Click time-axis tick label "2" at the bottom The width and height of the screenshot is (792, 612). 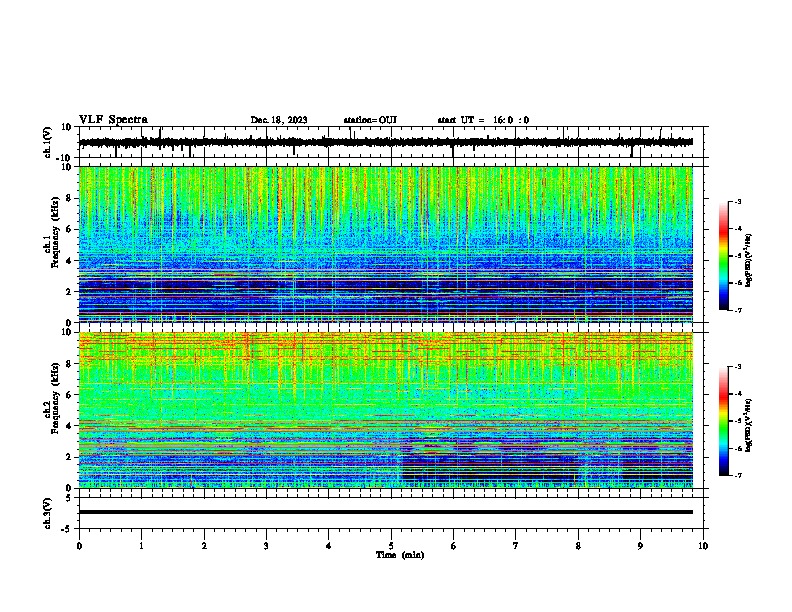(204, 546)
